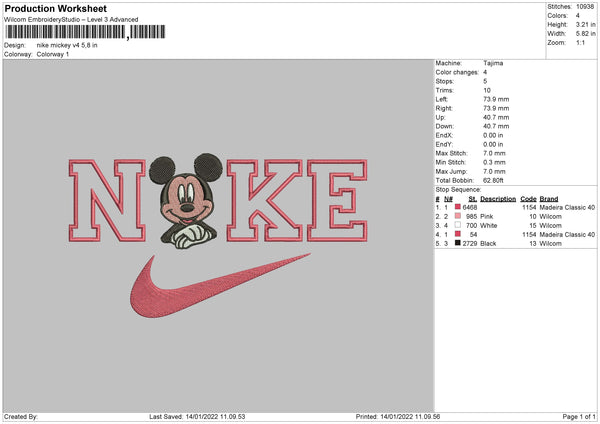Click stitch count "700" in the White row
This screenshot has width=600, height=424.
471,226
